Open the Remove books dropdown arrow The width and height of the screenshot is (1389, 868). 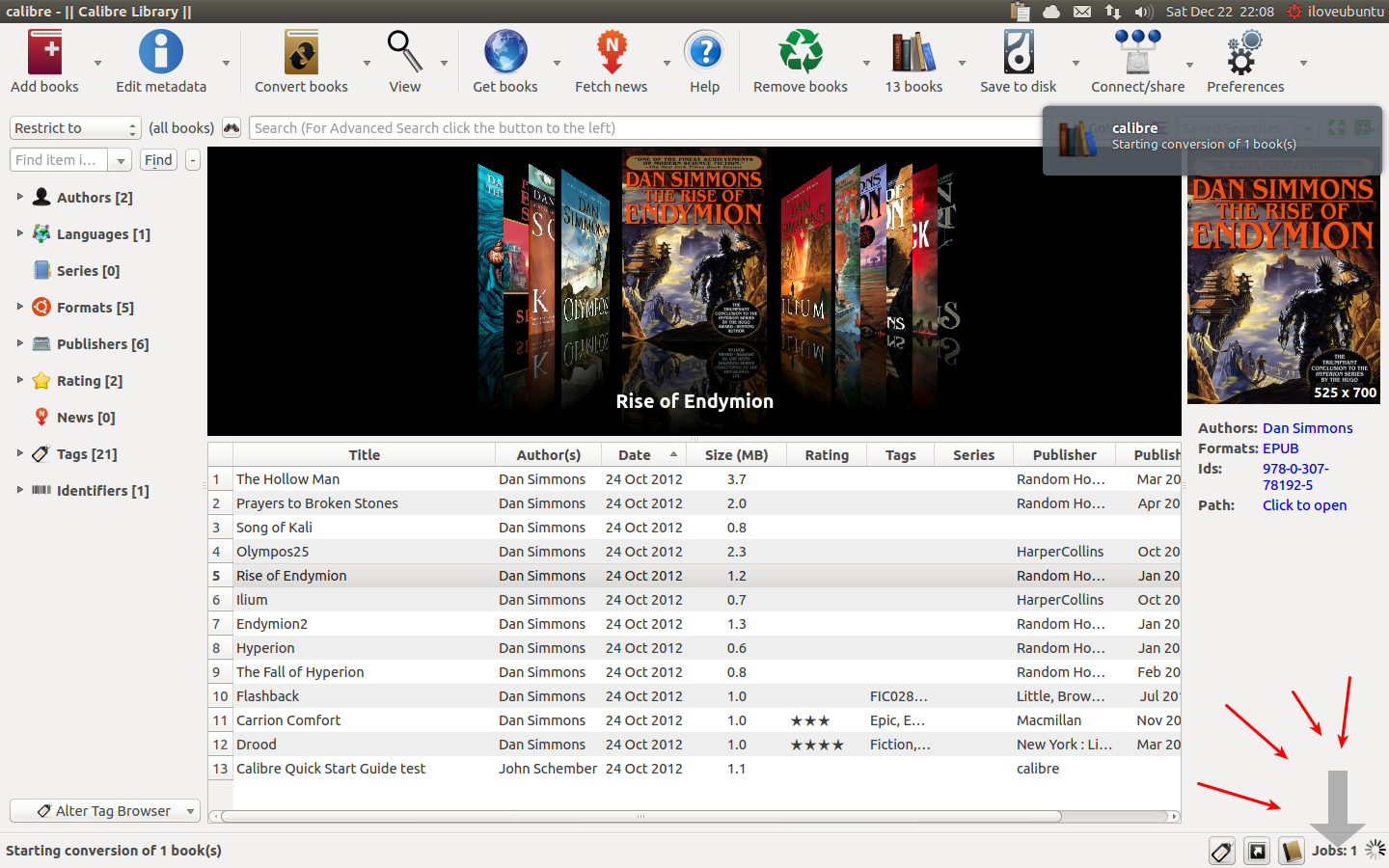(x=866, y=64)
